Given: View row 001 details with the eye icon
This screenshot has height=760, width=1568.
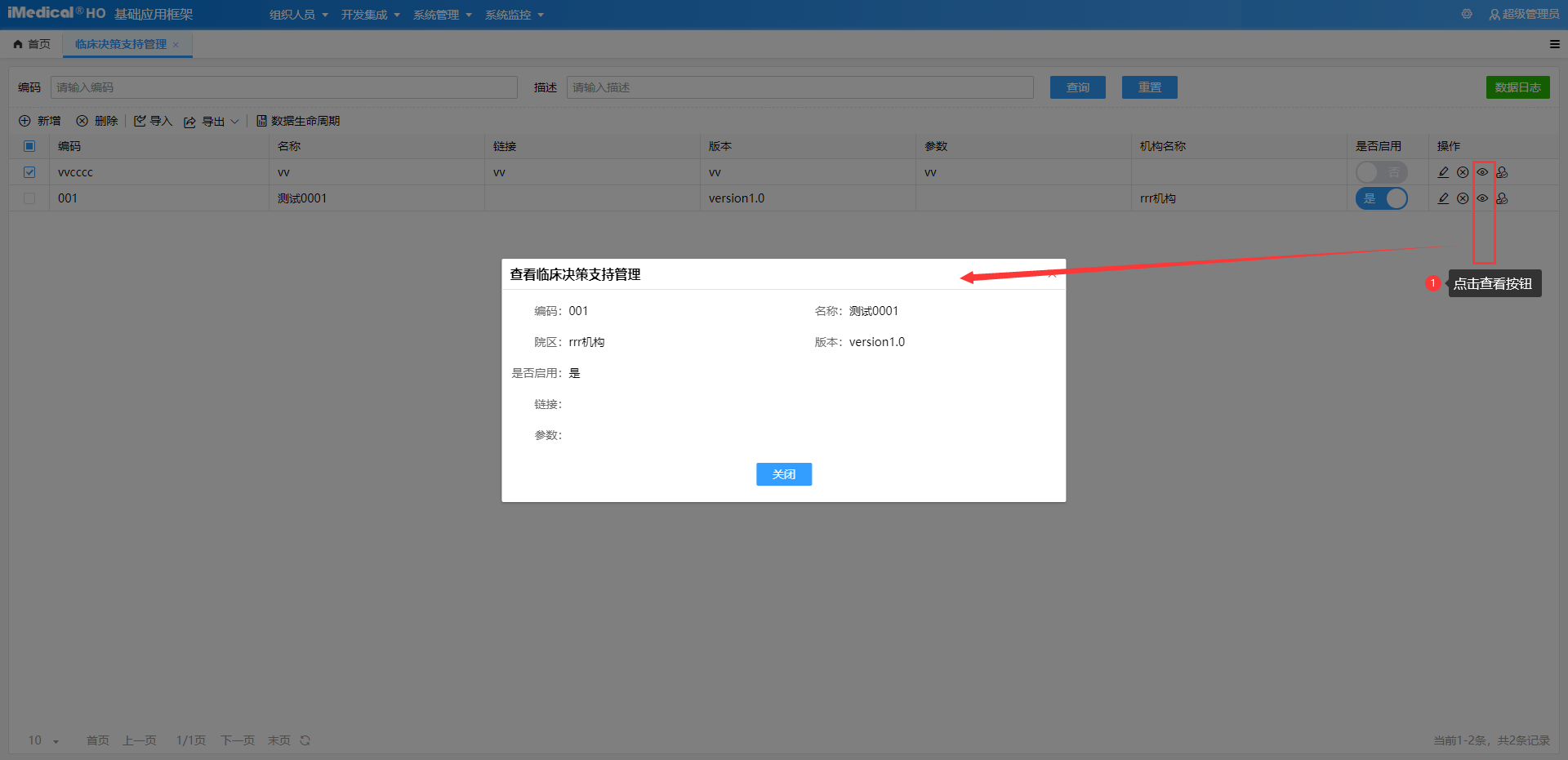Looking at the screenshot, I should click(x=1482, y=198).
